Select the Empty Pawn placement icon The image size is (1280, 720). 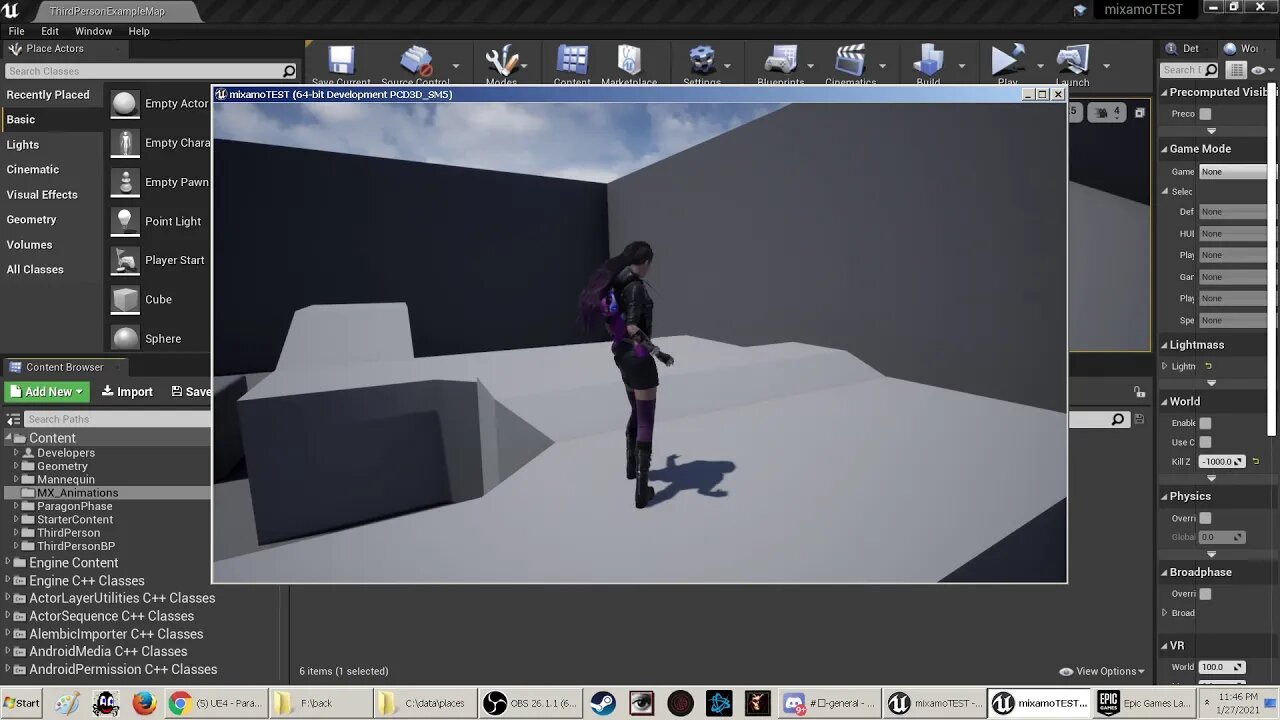pos(125,182)
